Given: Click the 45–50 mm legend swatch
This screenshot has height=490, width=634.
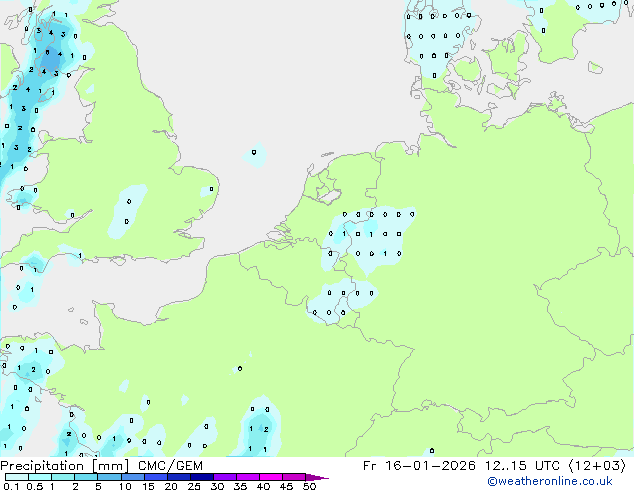Looking at the screenshot, I should click(294, 477).
